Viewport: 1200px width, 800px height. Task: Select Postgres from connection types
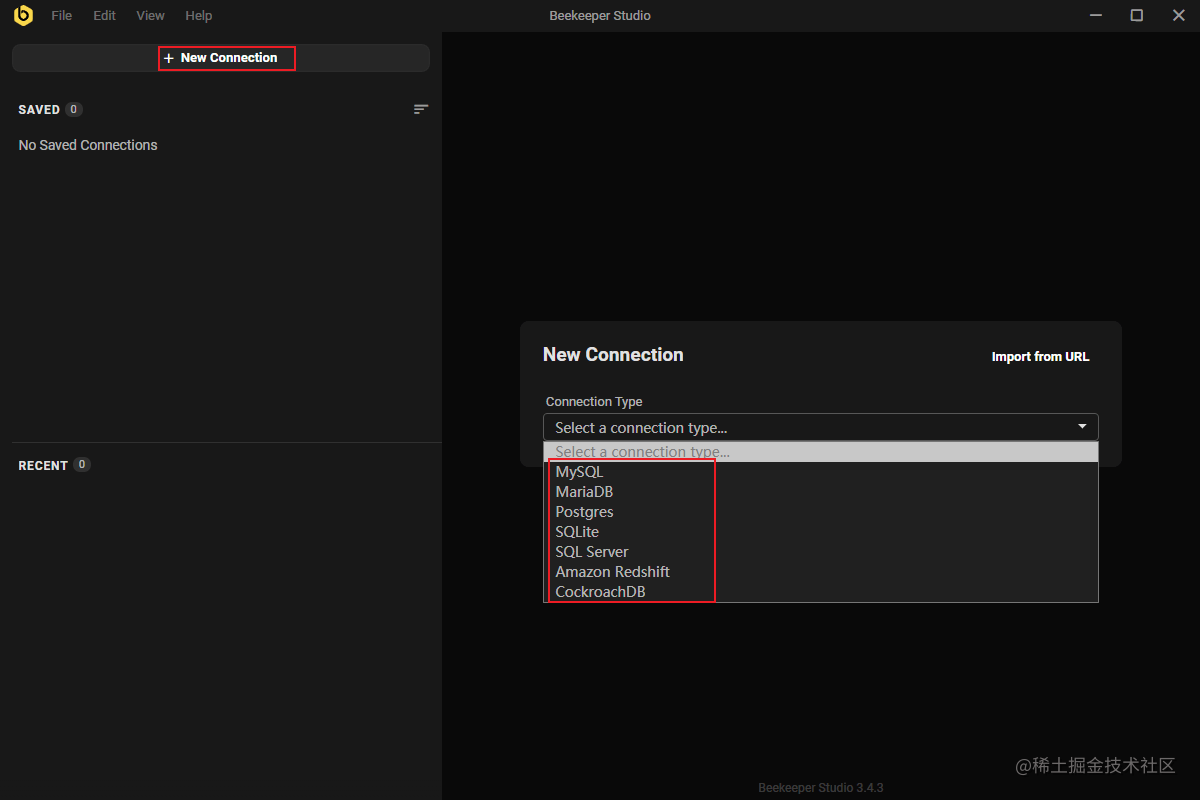[x=821, y=512]
